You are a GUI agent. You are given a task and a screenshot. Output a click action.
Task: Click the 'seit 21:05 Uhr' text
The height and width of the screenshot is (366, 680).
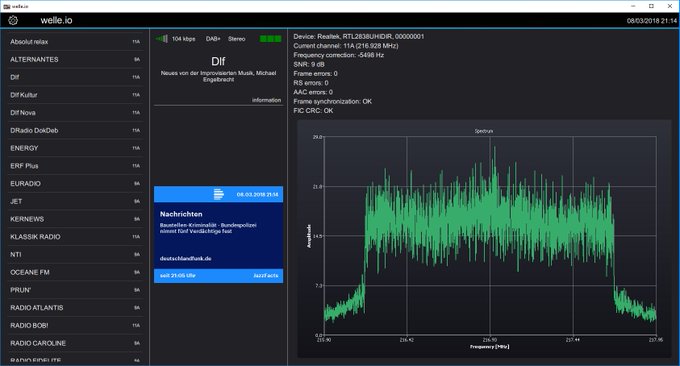tap(177, 276)
